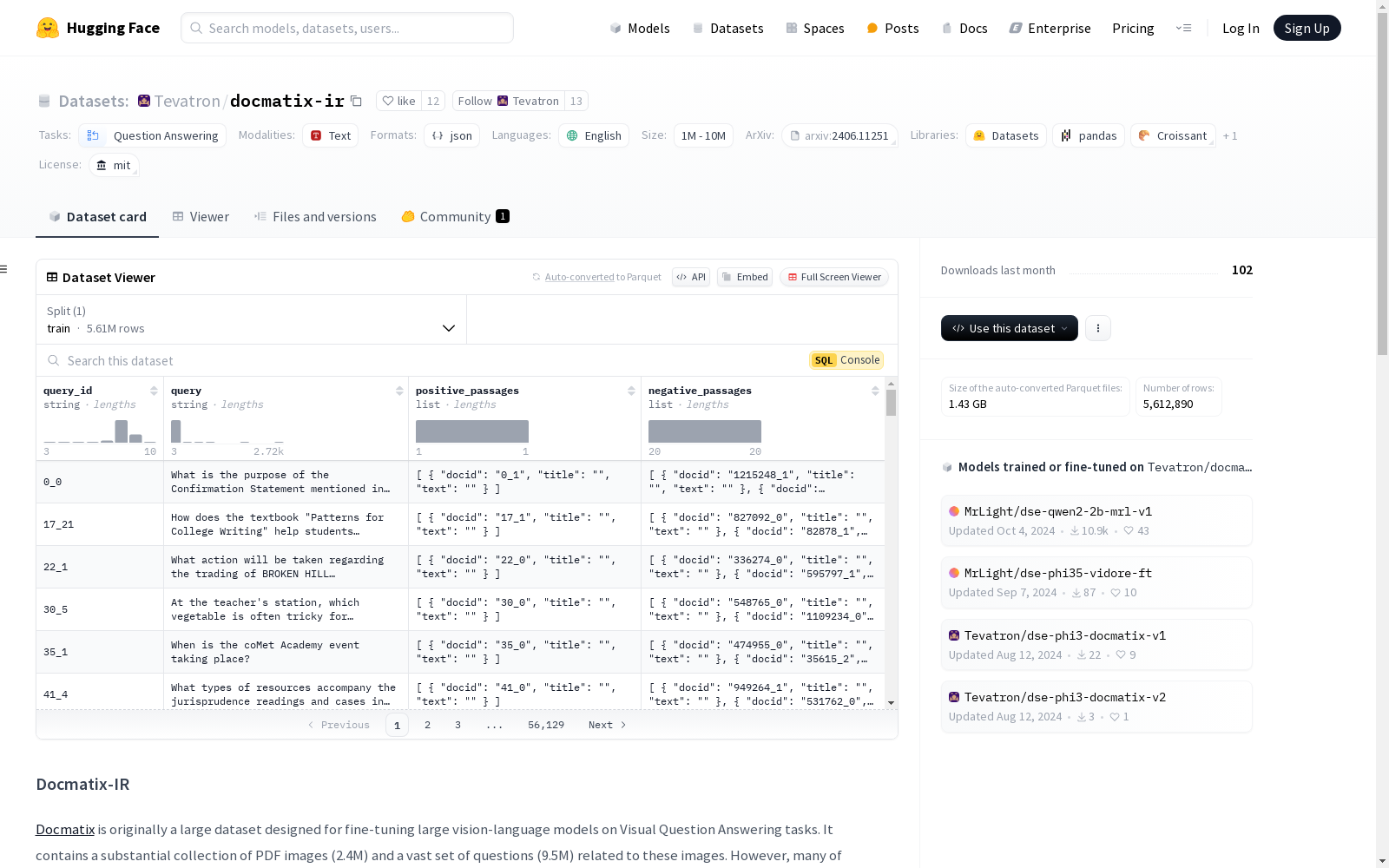The image size is (1389, 868).
Task: Open the Datasets page
Action: click(727, 28)
